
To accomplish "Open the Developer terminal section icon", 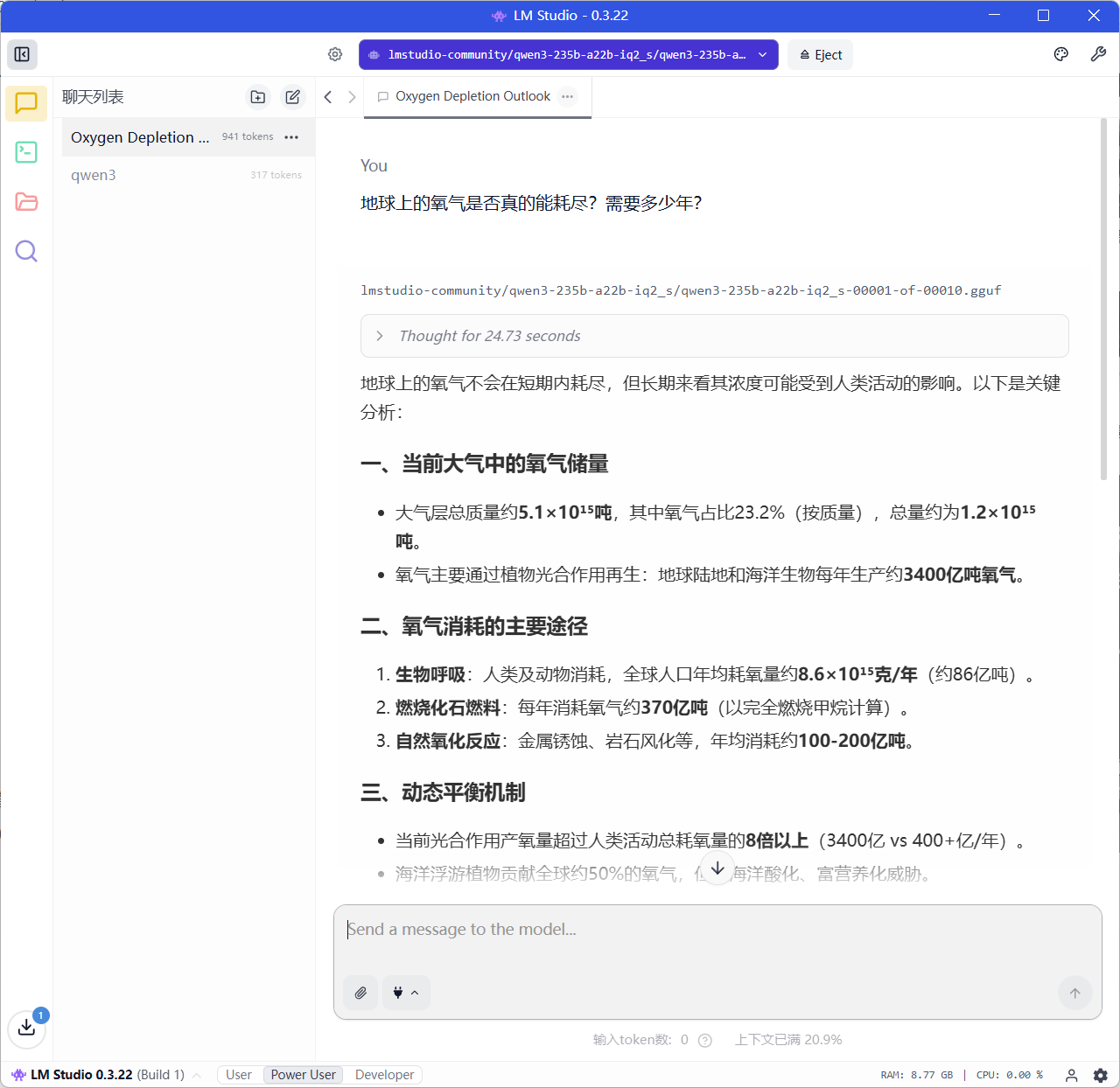I will tap(26, 152).
